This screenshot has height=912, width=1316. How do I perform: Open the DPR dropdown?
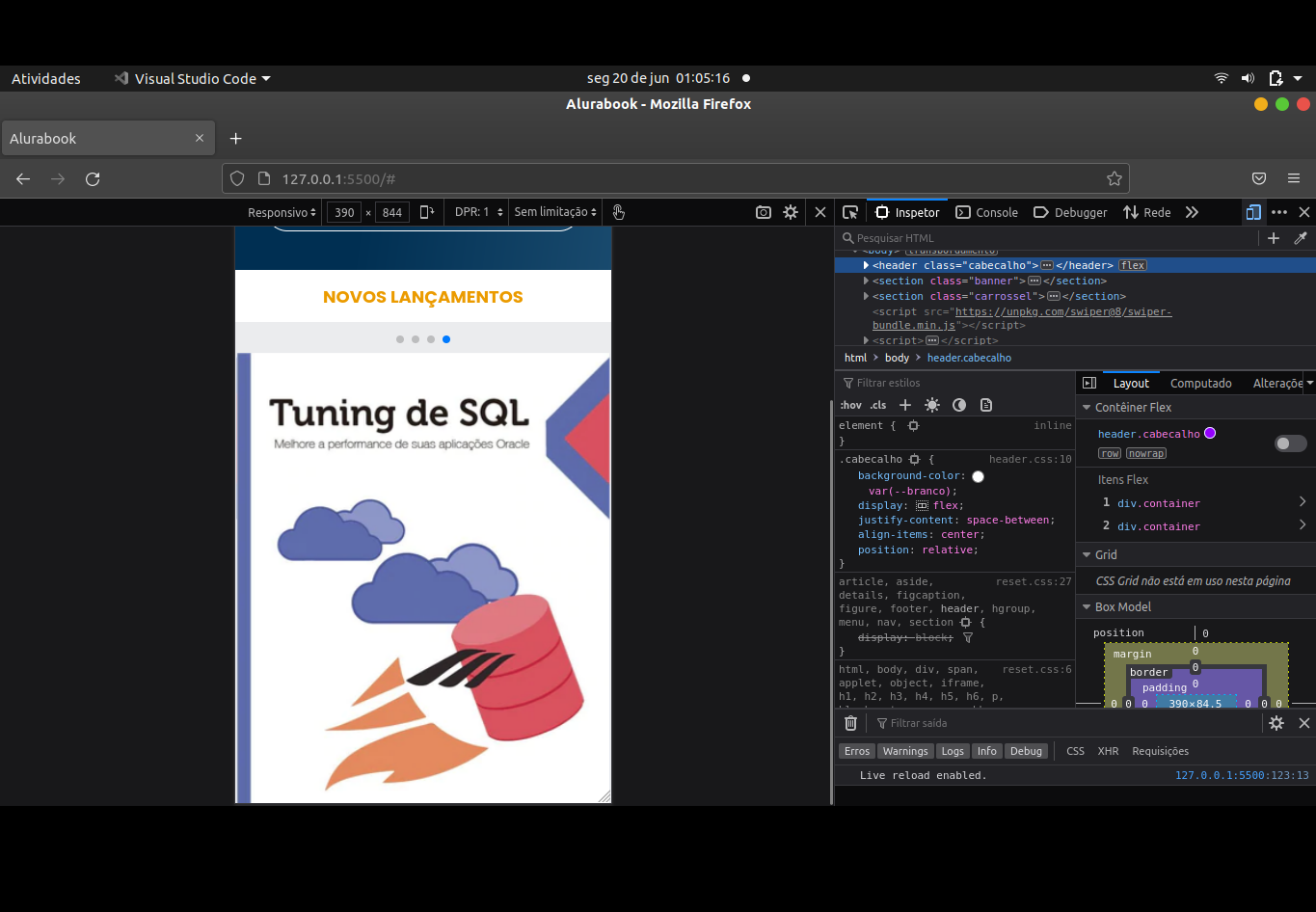(478, 212)
